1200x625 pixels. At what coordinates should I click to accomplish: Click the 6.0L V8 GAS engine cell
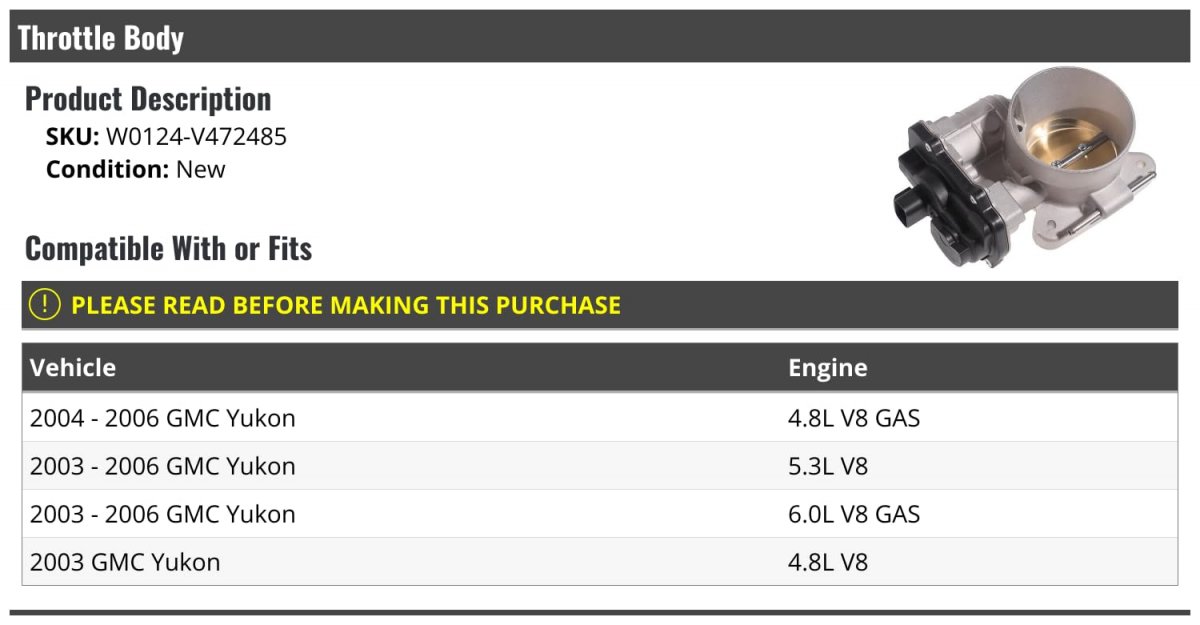[x=854, y=514]
